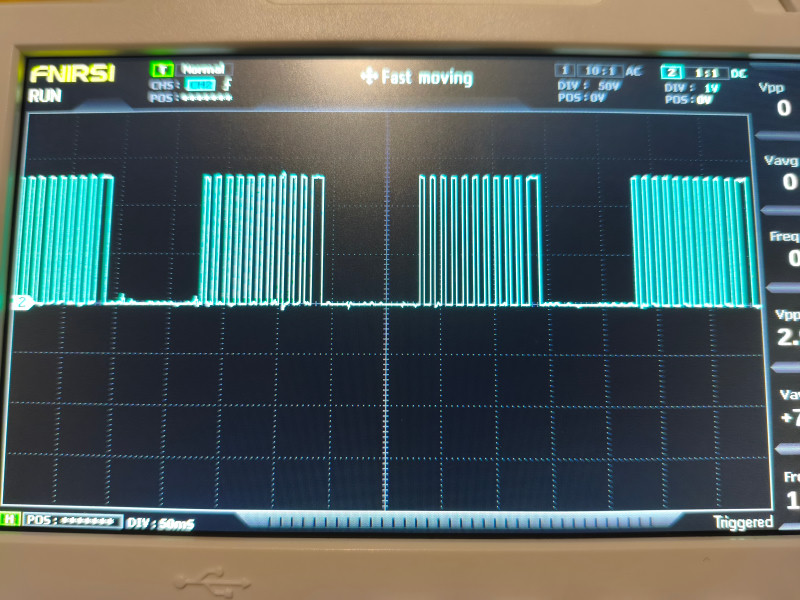Screen dimensions: 800x600
Task: Tap the time base DIV 50mS
Action: tap(160, 523)
